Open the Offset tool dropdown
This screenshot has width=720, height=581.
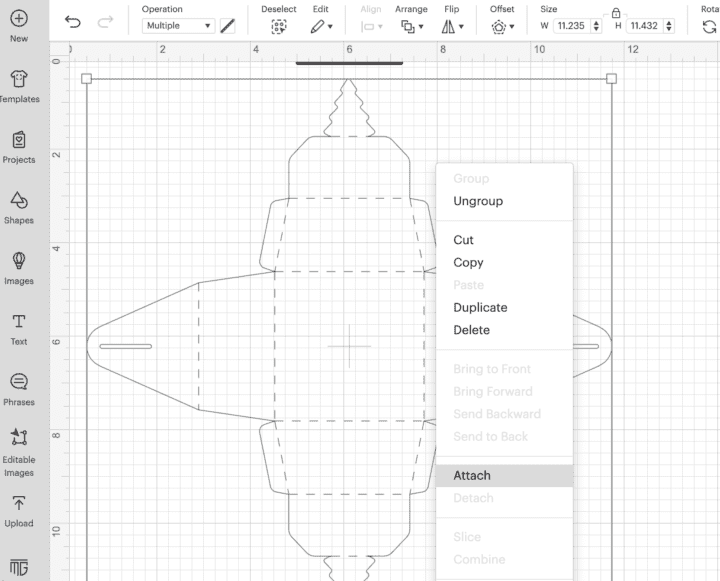pos(502,26)
